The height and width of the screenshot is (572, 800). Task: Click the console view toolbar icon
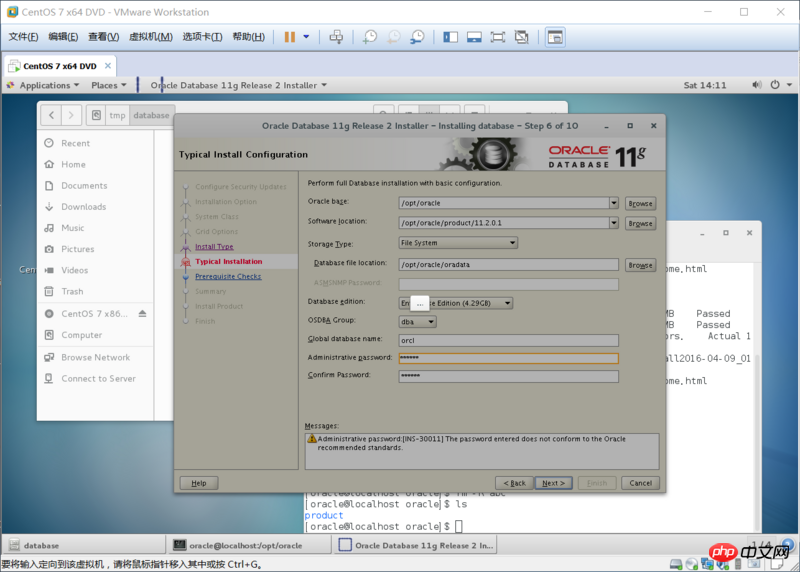(x=555, y=37)
